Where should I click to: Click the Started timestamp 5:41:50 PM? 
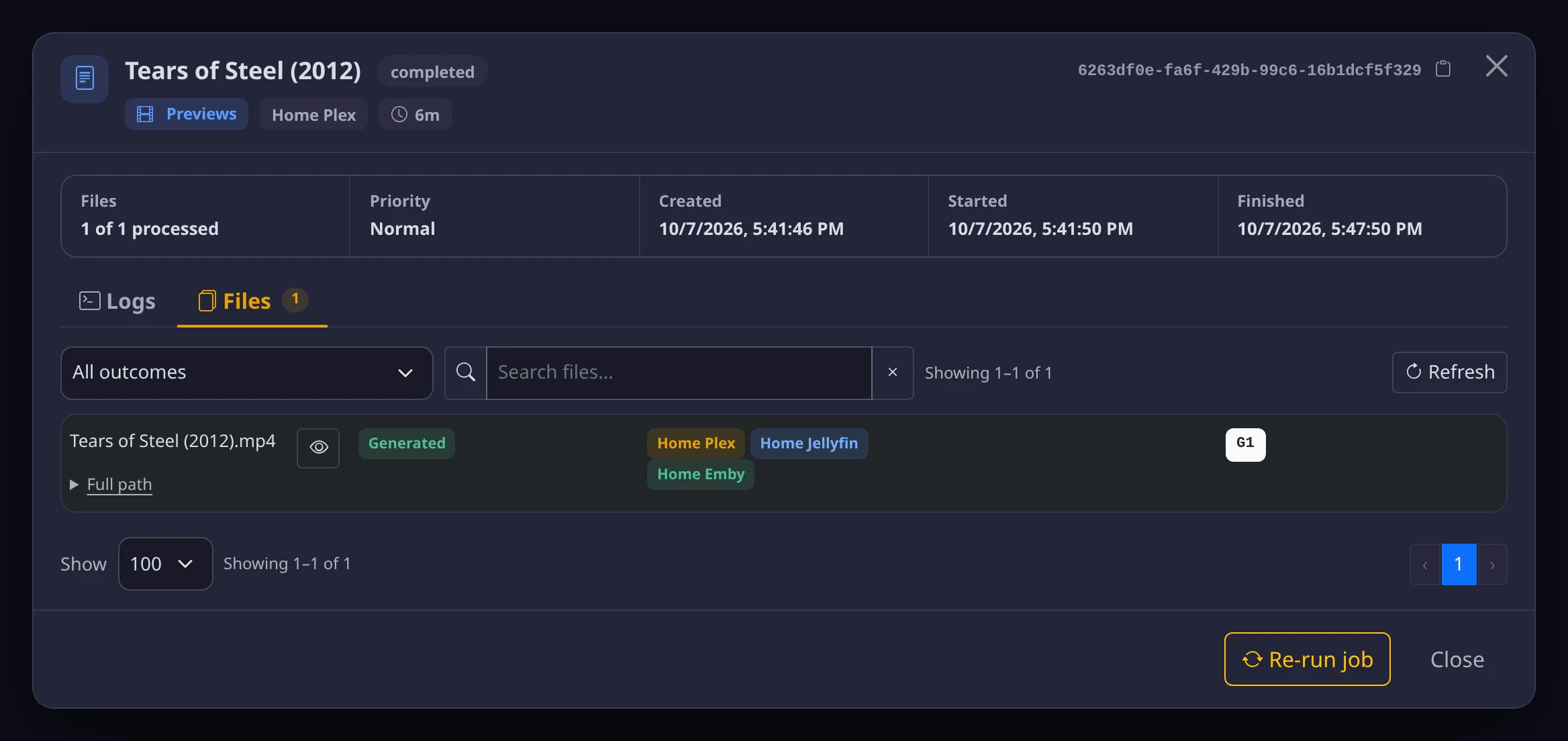(1040, 229)
